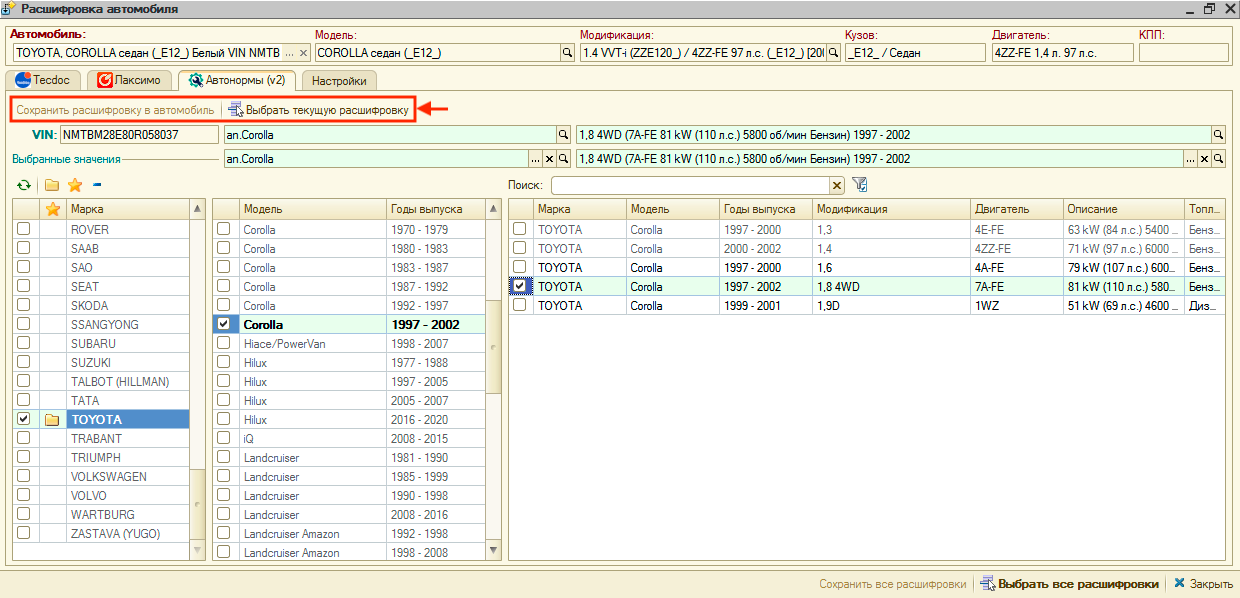Viewport: 1240px width, 598px height.
Task: Click Выбрать все расшифровки button
Action: (1070, 584)
